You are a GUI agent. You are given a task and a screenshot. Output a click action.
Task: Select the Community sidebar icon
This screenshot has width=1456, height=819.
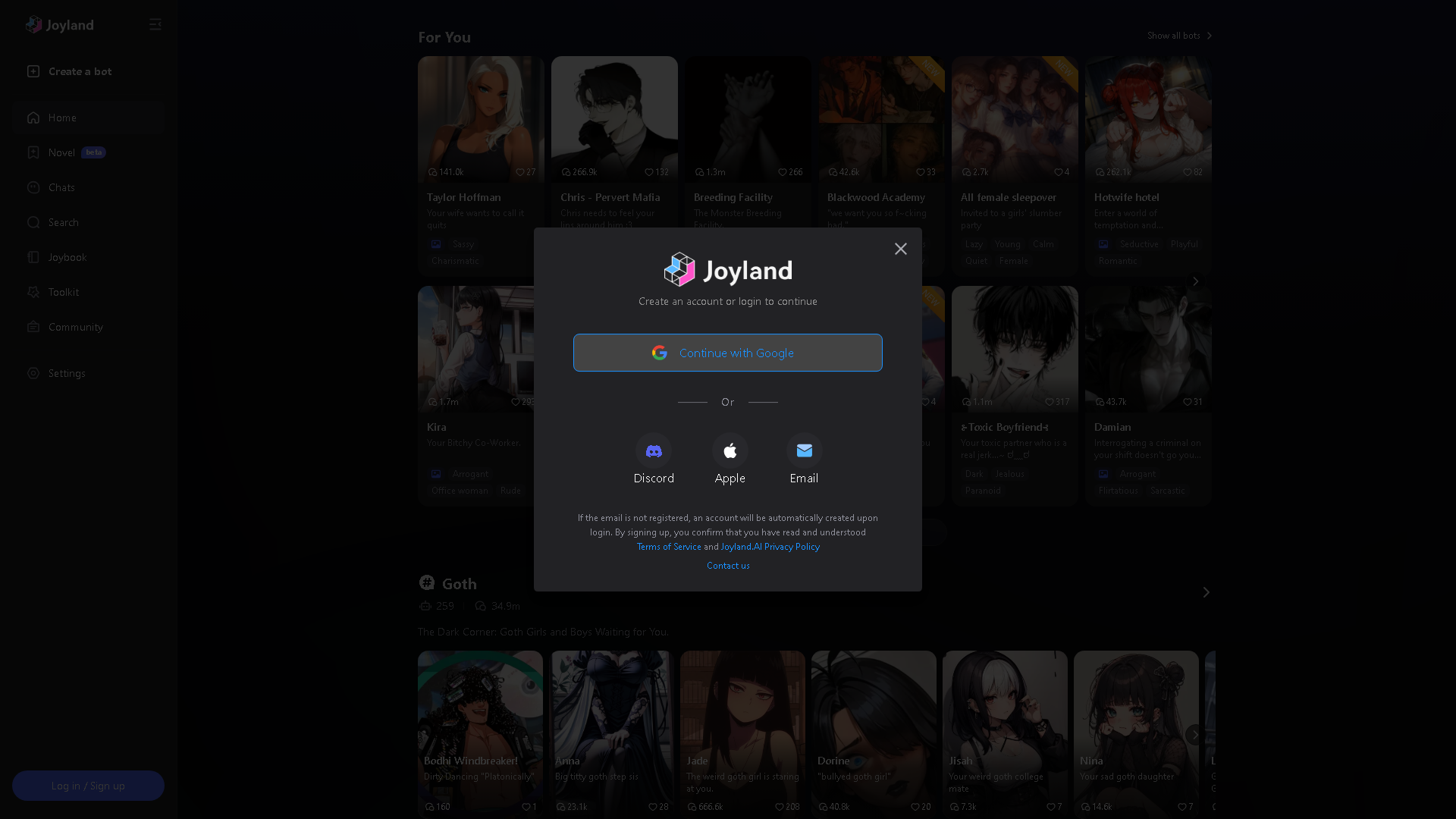point(33,327)
